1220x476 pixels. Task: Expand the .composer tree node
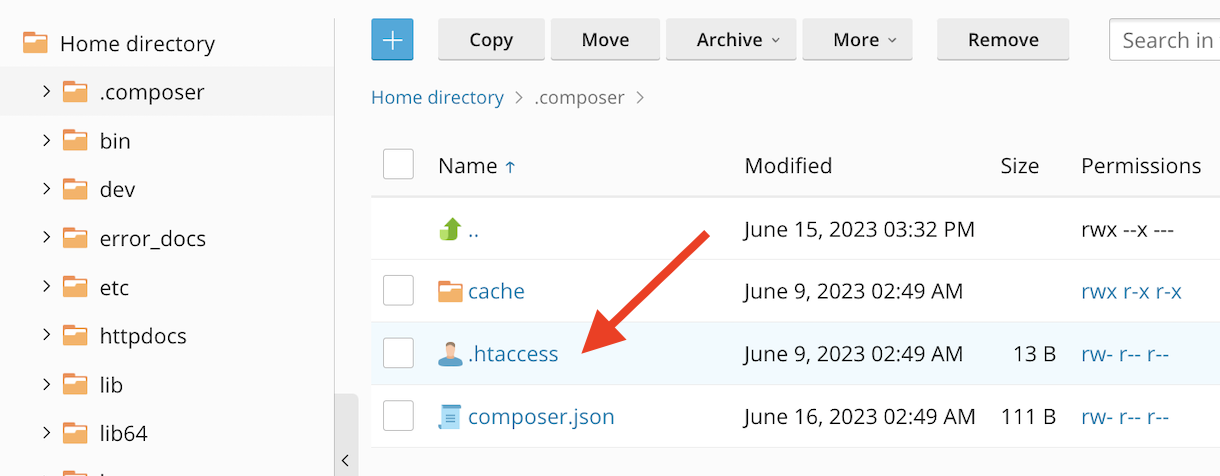pyautogui.click(x=46, y=92)
